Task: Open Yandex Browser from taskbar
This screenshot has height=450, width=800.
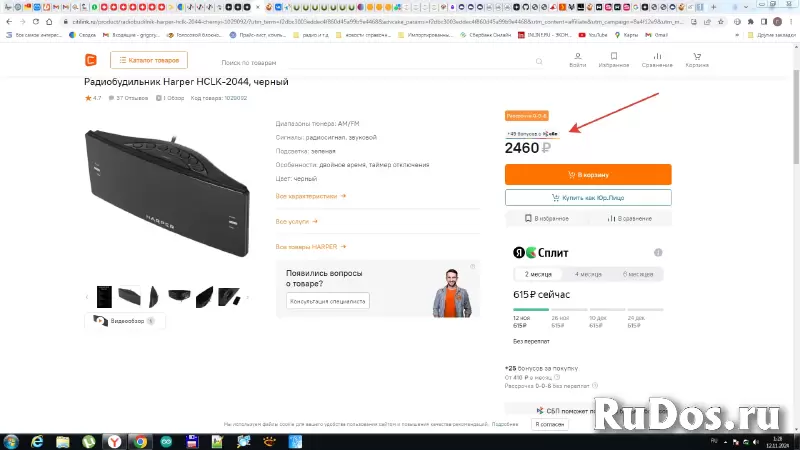Action: (x=114, y=441)
